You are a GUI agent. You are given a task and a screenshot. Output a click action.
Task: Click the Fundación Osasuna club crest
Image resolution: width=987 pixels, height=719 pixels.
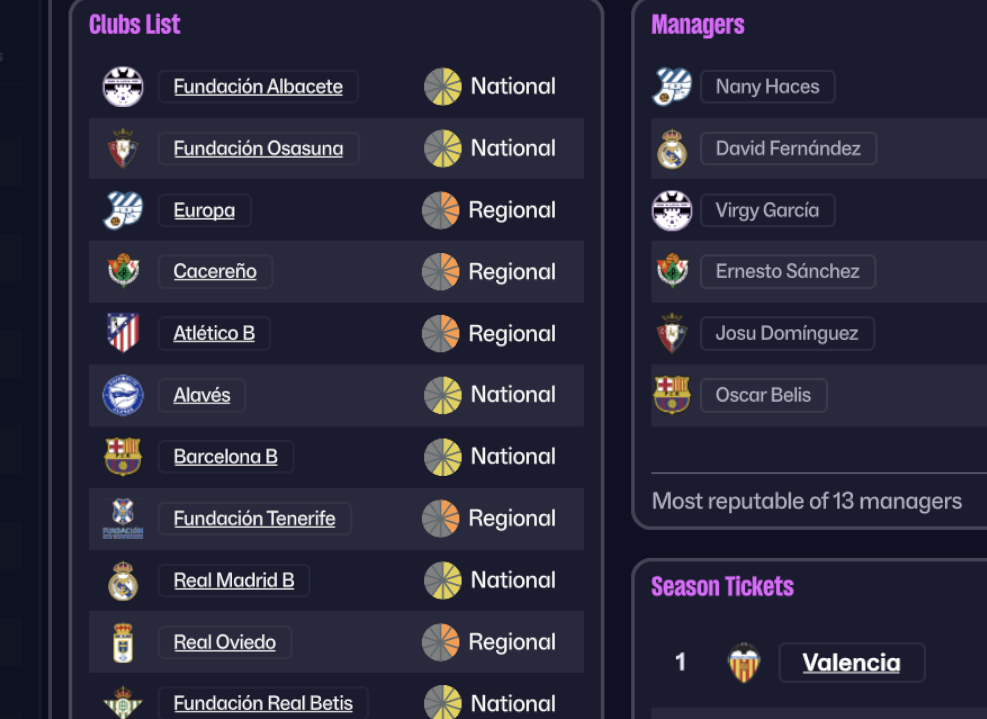[x=123, y=149]
